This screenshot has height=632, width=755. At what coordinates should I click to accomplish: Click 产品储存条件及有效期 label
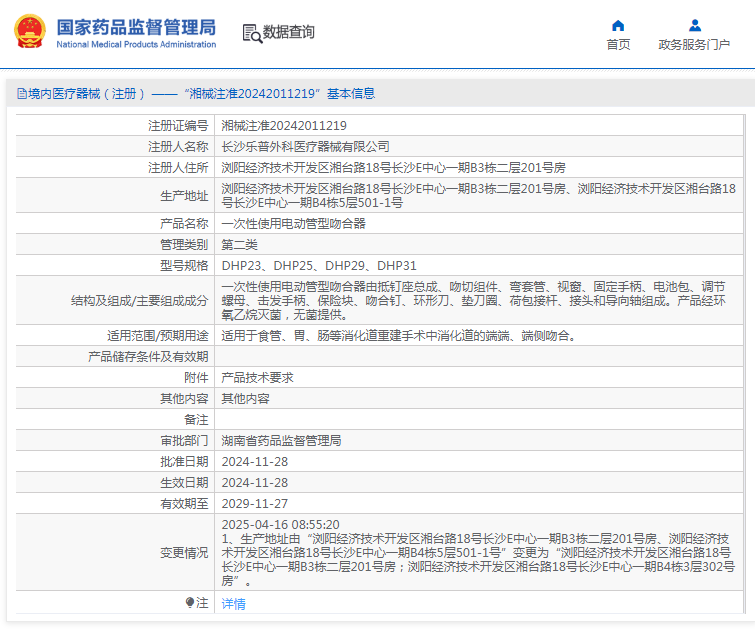pos(148,357)
